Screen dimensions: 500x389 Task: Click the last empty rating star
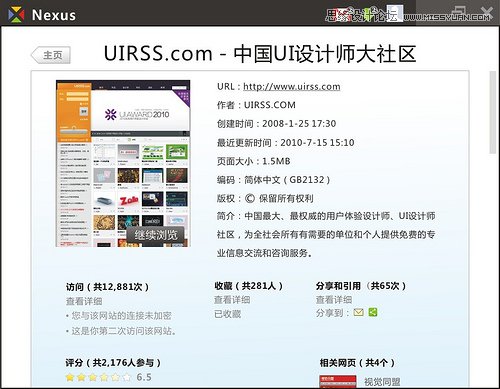(x=127, y=377)
